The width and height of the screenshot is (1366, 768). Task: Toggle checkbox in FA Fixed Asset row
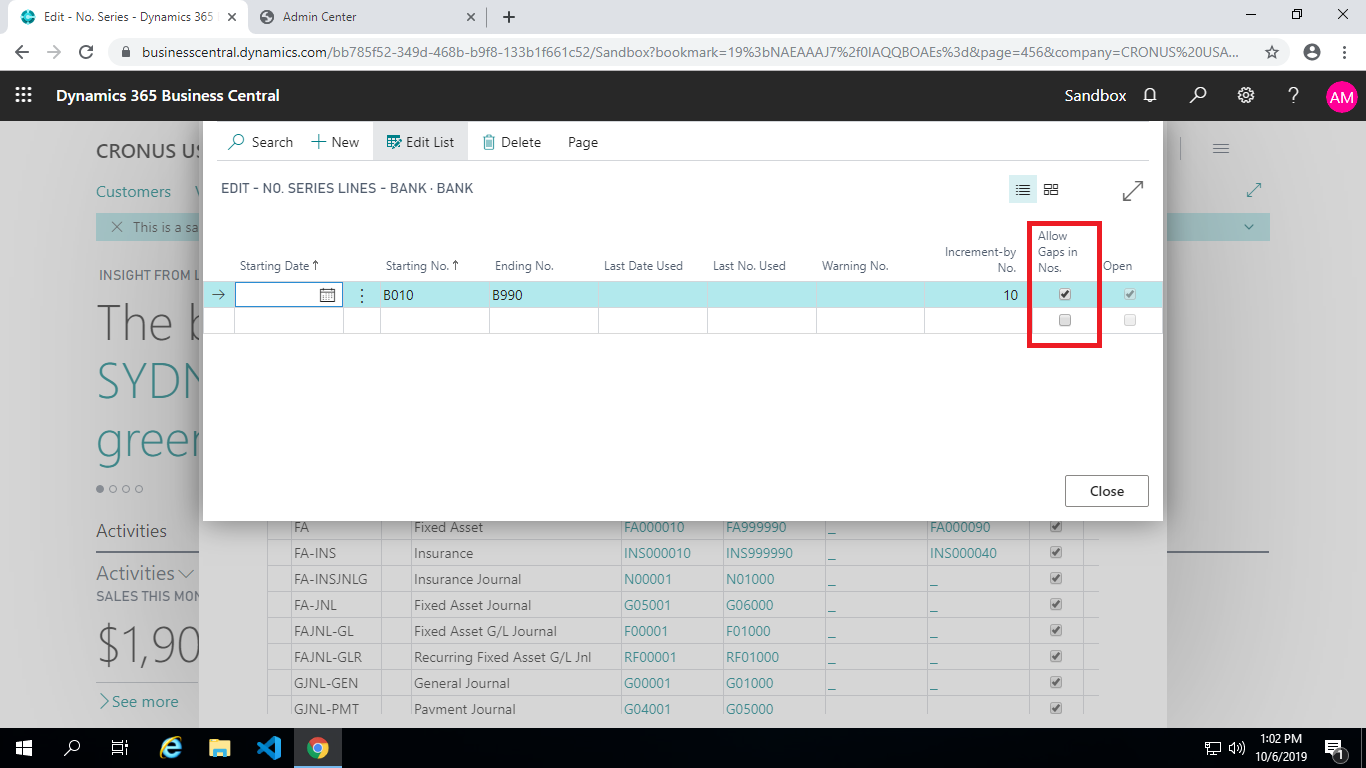coord(1056,527)
